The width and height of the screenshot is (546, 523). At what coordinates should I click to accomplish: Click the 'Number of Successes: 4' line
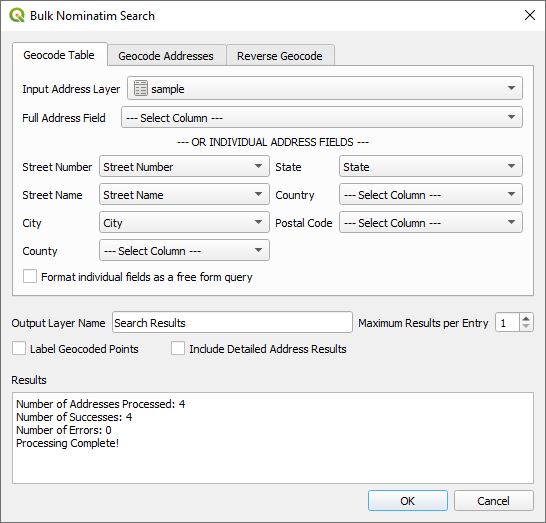click(x=74, y=417)
